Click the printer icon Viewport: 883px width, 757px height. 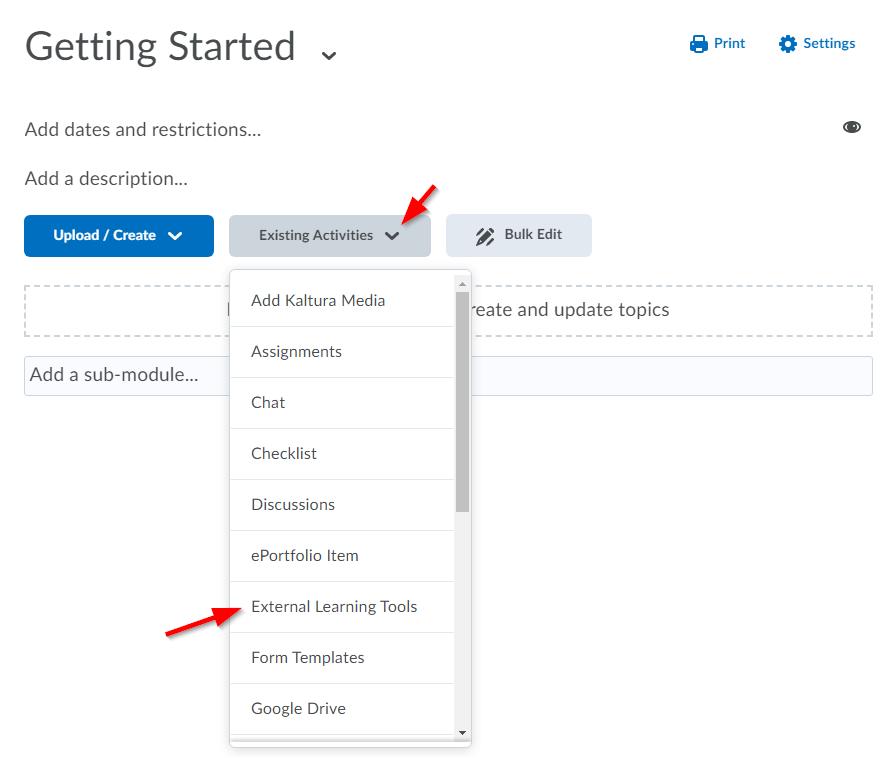[698, 44]
